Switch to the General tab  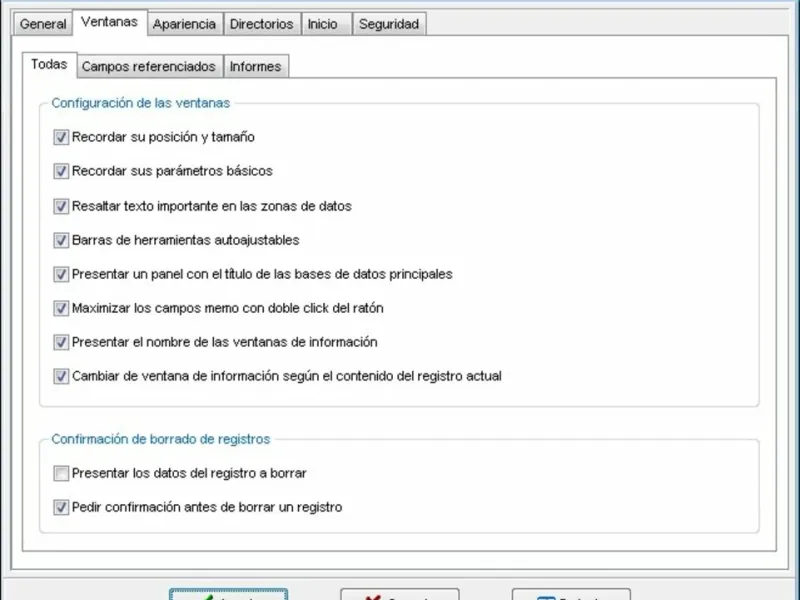click(x=43, y=24)
